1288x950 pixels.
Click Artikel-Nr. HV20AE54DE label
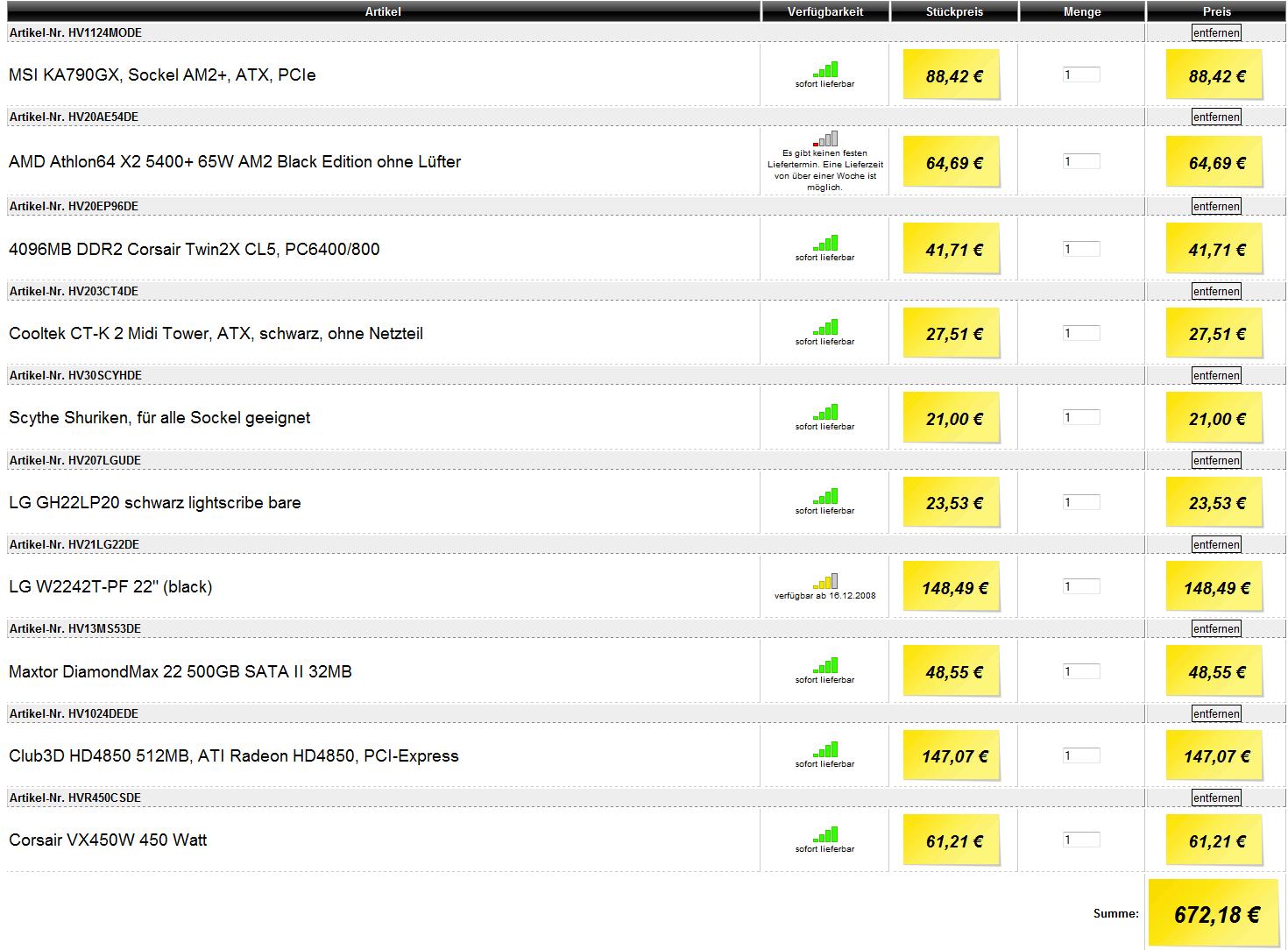tap(74, 117)
